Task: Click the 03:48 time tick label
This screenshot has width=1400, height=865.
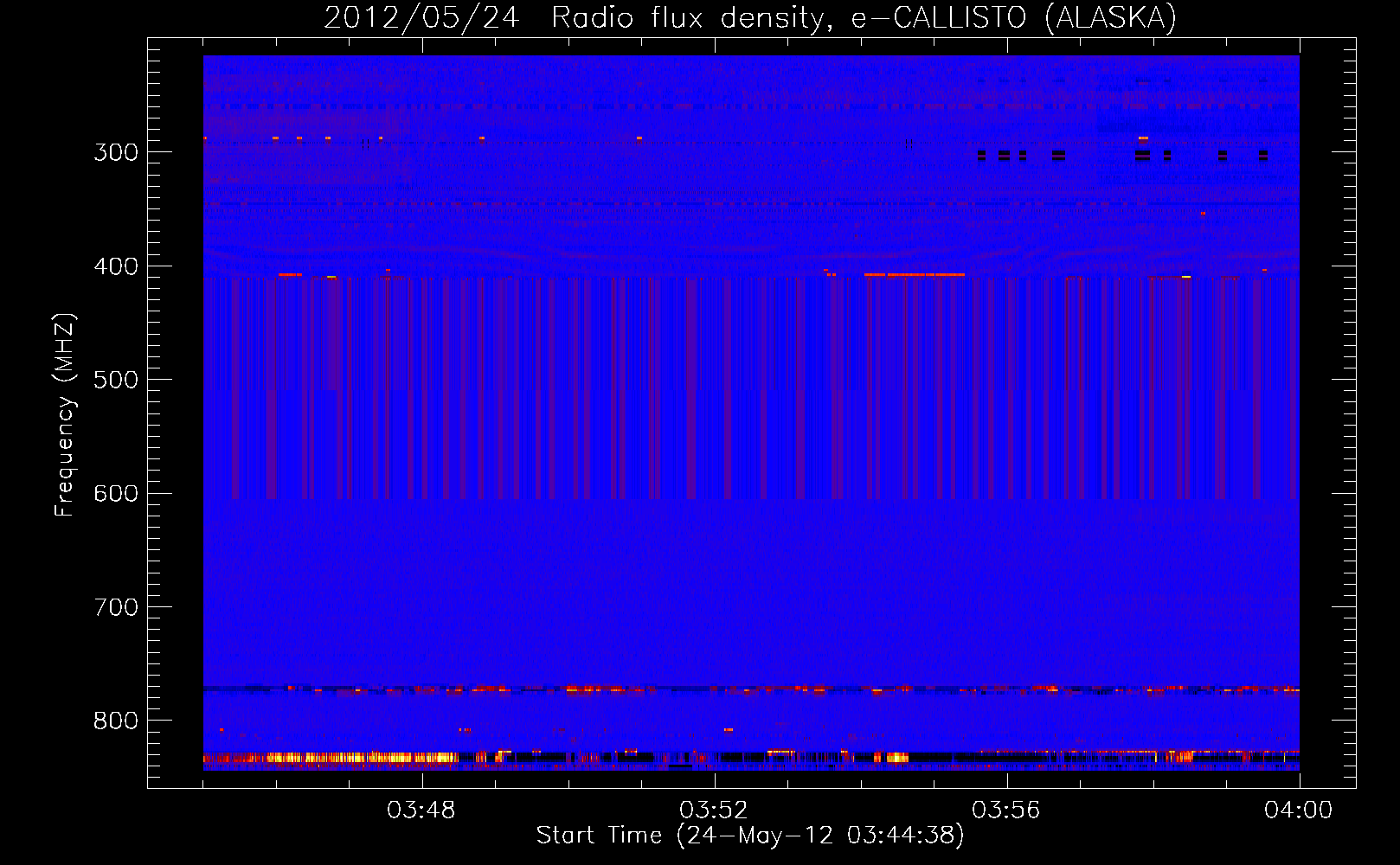Action: 421,811
